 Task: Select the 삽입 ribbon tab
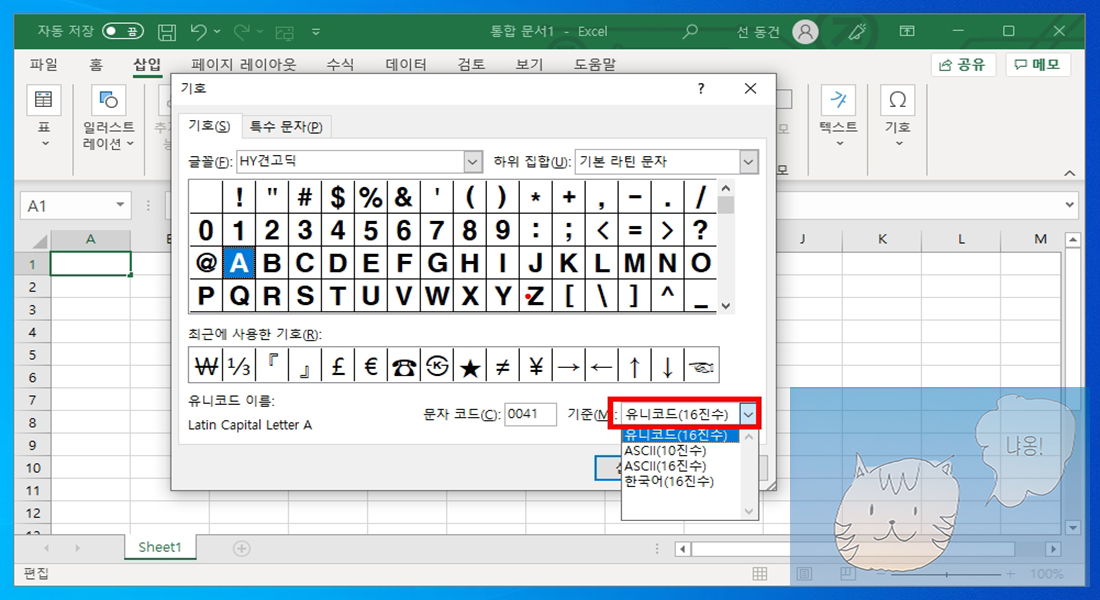coord(147,65)
